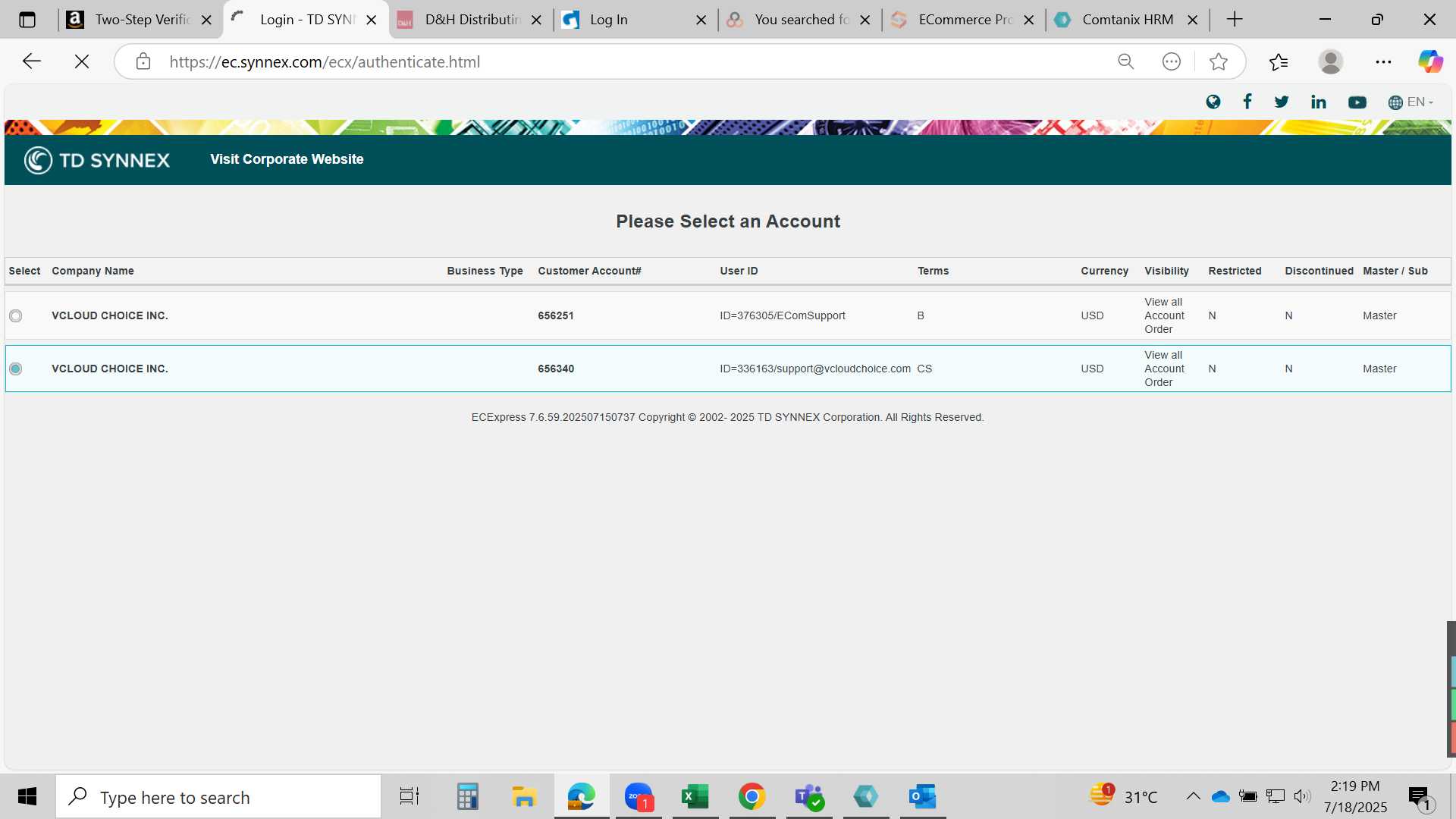Click the Visibility column header
The height and width of the screenshot is (819, 1456).
click(1166, 271)
